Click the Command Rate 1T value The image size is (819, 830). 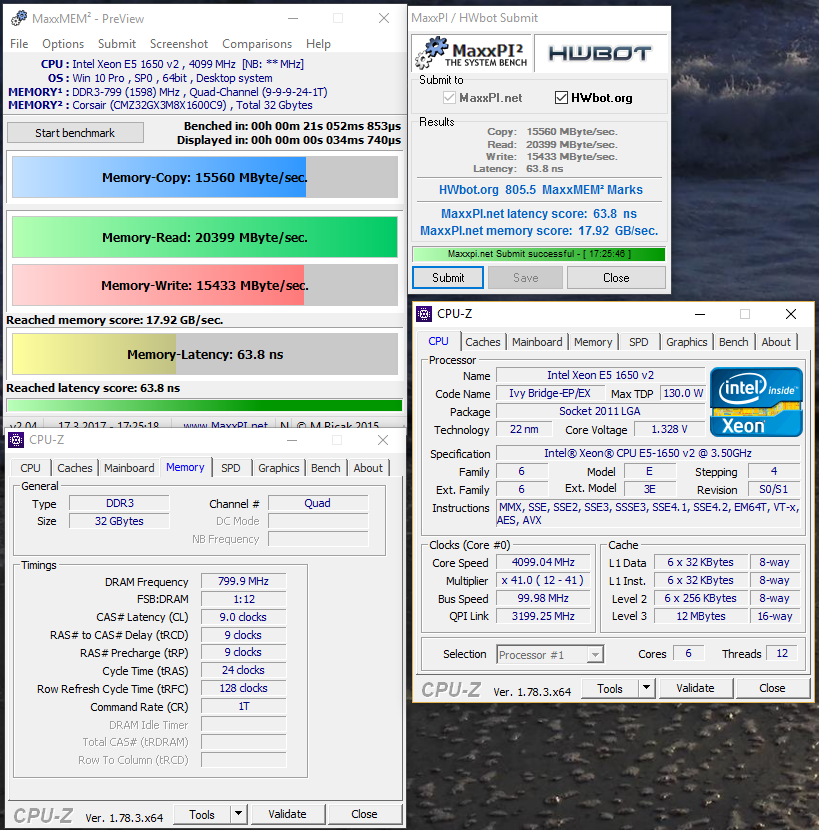point(244,706)
